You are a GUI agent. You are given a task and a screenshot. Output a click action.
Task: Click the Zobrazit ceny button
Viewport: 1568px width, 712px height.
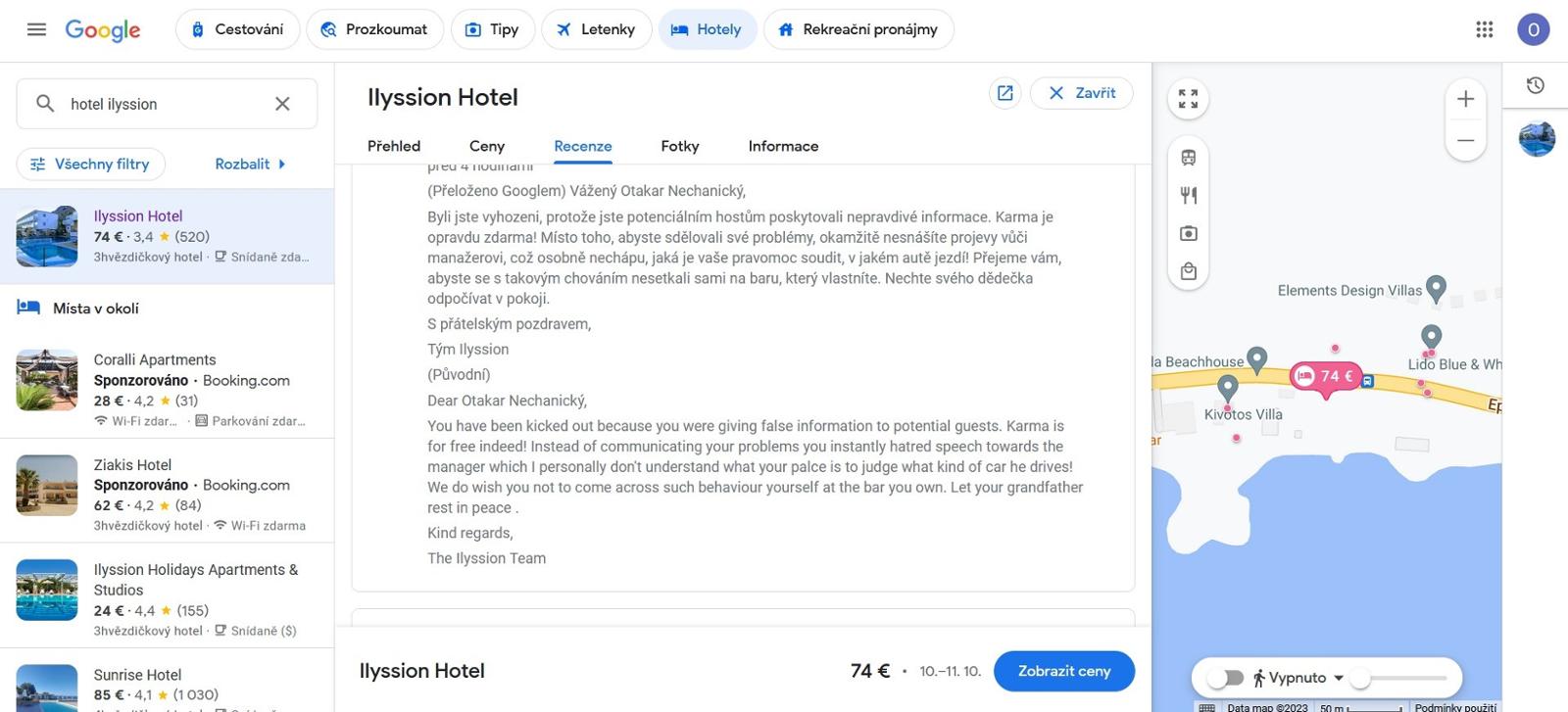click(1064, 671)
